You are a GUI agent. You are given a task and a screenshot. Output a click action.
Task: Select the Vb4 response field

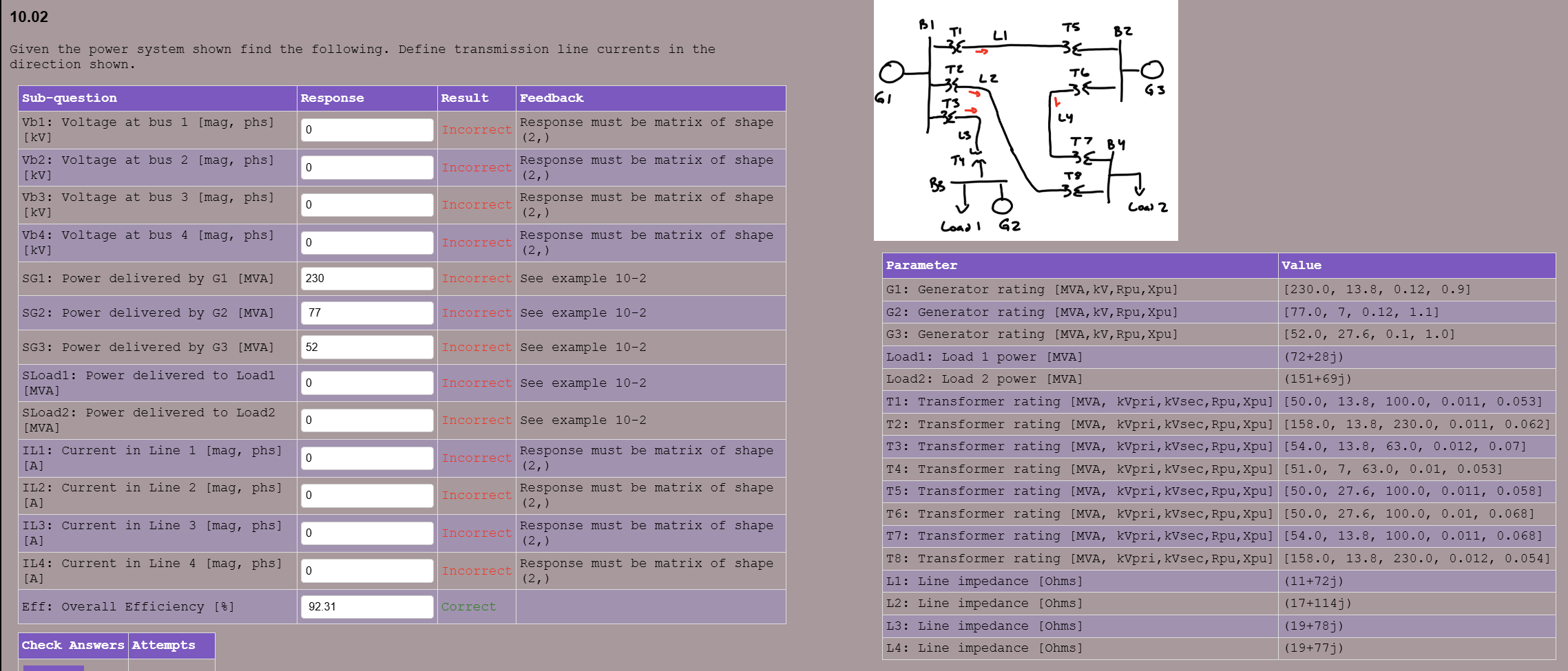click(367, 242)
